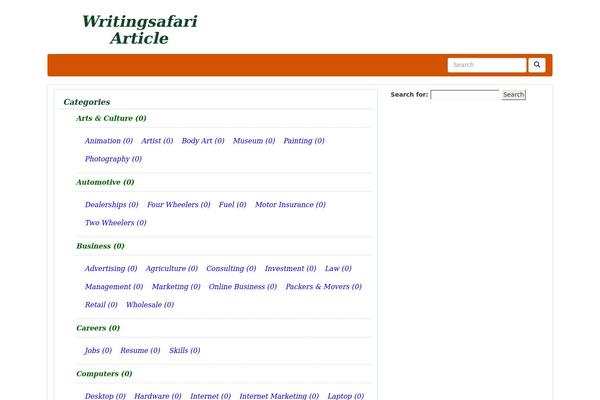The height and width of the screenshot is (400, 600).
Task: Open the Painting (0) link
Action: 304,141
